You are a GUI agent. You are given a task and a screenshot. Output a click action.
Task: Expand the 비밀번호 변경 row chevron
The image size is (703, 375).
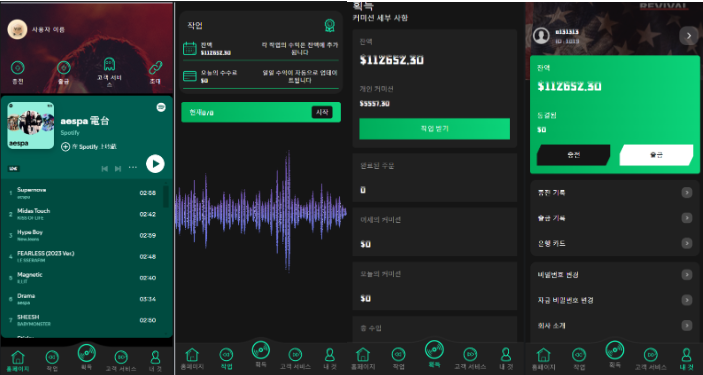pos(686,275)
